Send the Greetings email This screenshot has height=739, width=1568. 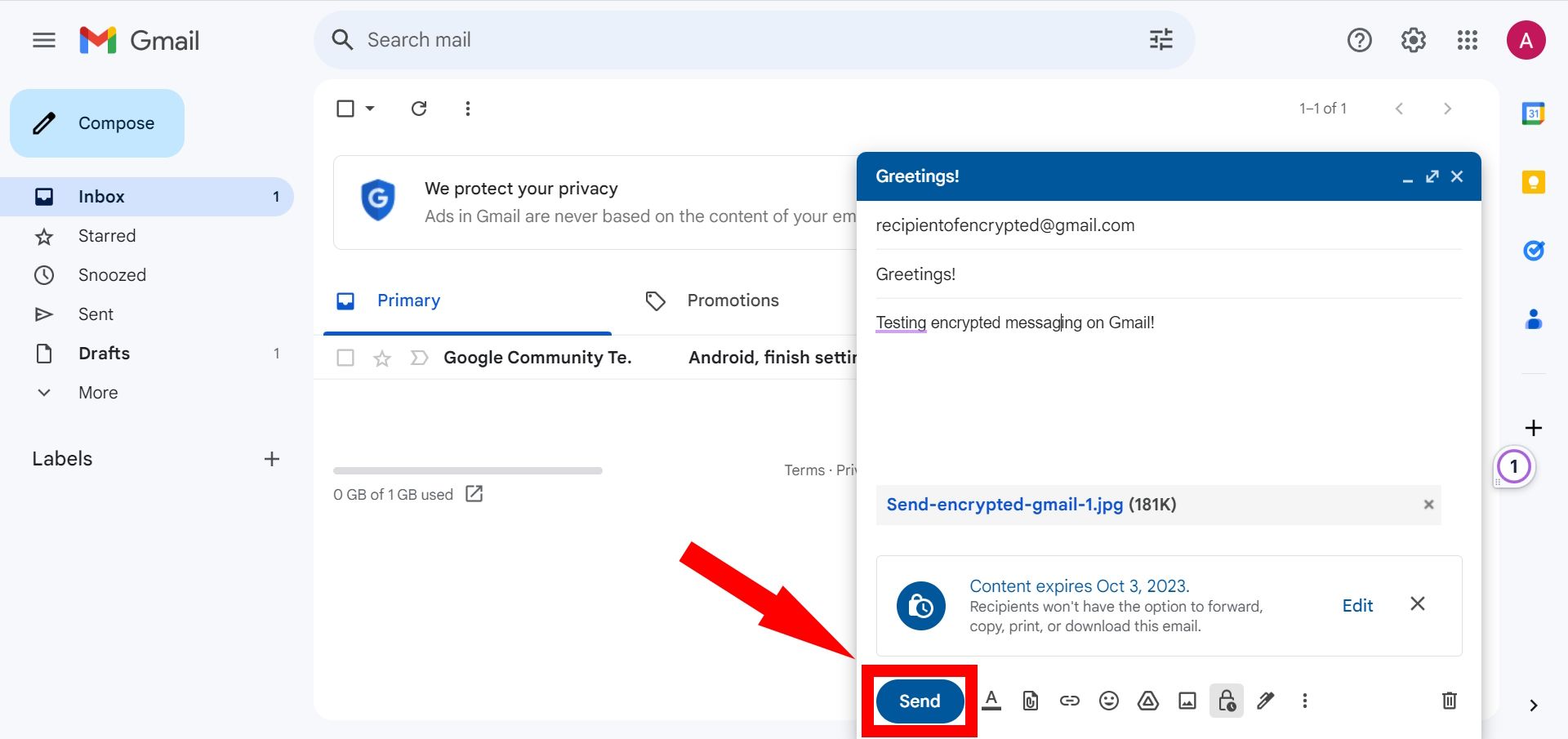click(920, 701)
